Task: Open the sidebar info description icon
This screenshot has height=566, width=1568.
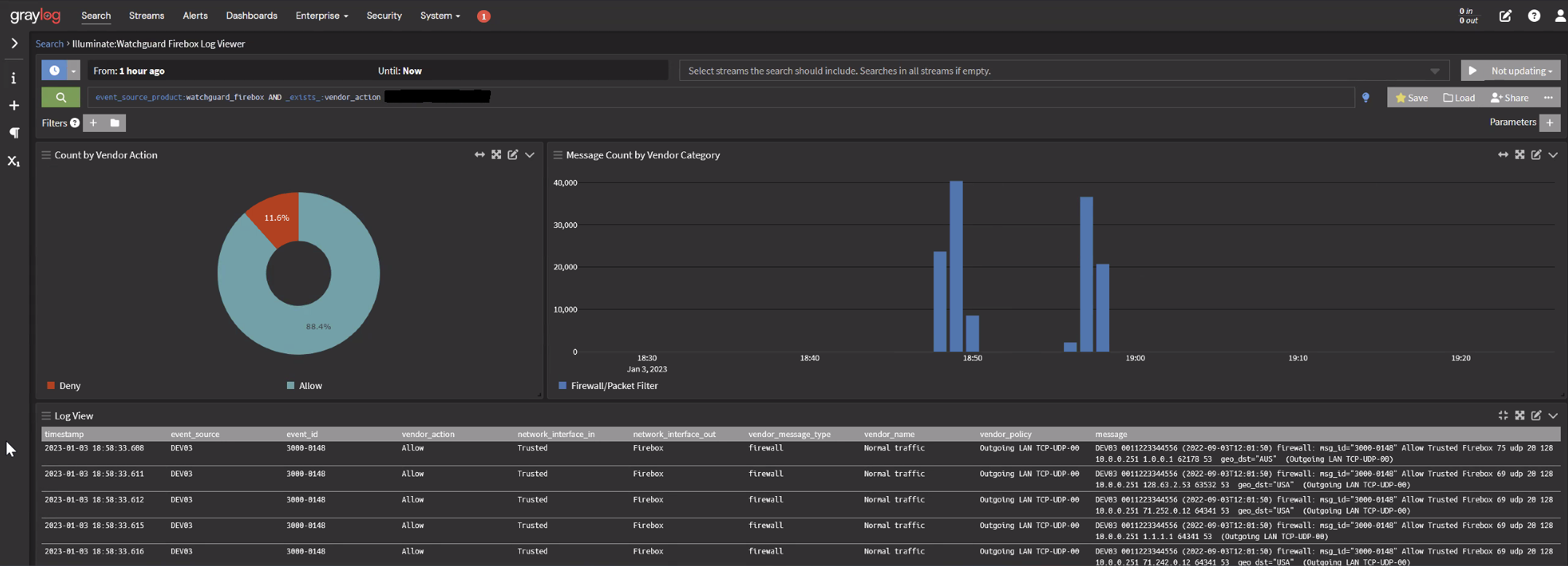Action: (x=14, y=78)
